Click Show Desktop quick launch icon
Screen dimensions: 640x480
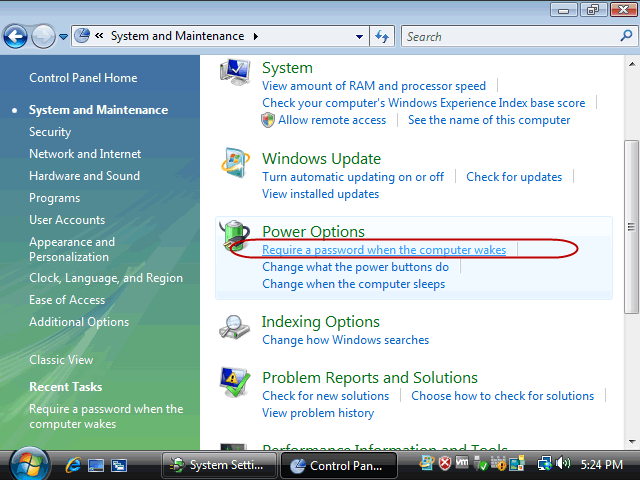pos(96,465)
